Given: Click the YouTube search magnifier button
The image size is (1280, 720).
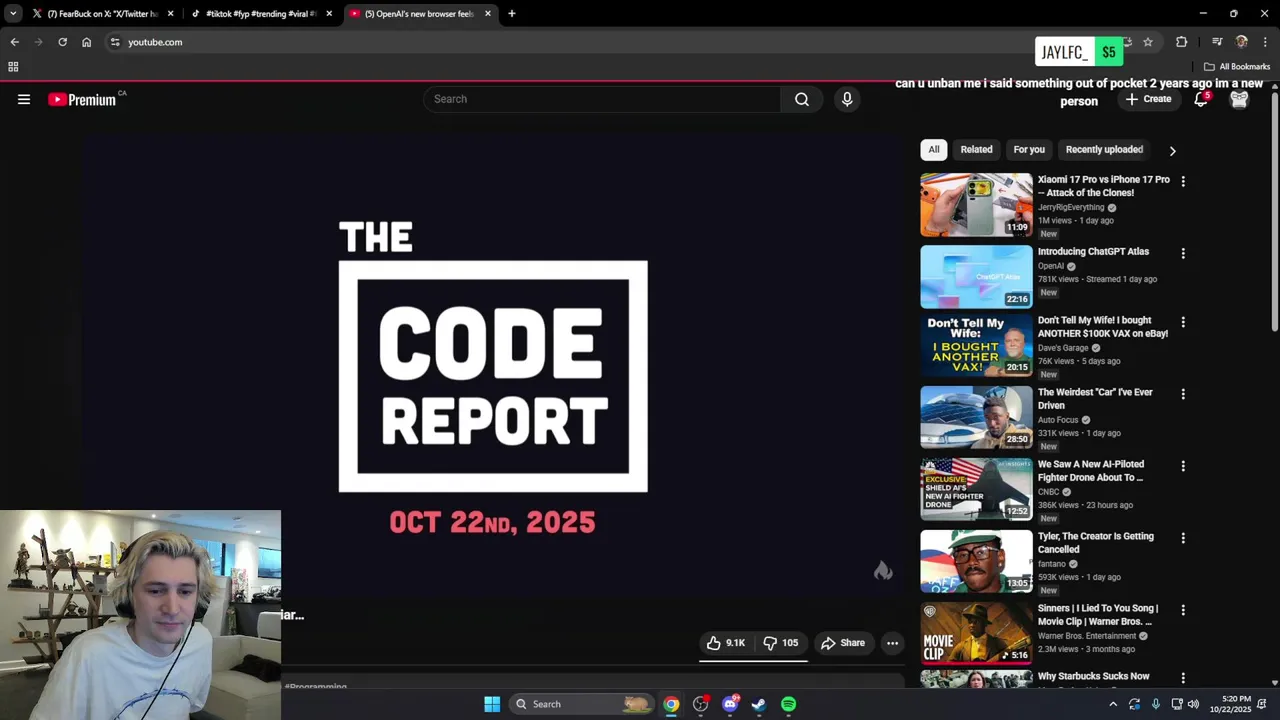Looking at the screenshot, I should click(802, 99).
